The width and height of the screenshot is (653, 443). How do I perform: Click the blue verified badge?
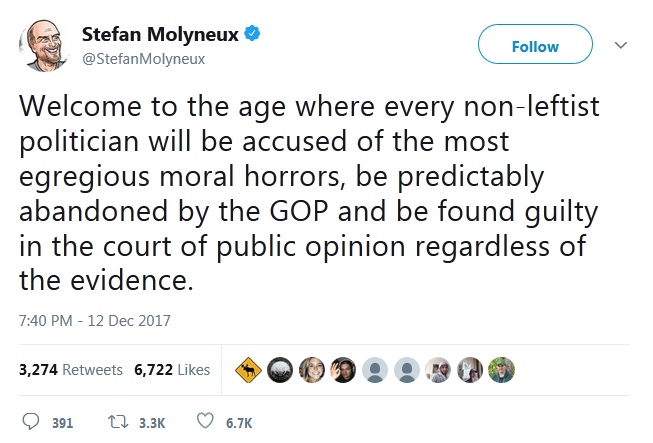click(x=254, y=33)
